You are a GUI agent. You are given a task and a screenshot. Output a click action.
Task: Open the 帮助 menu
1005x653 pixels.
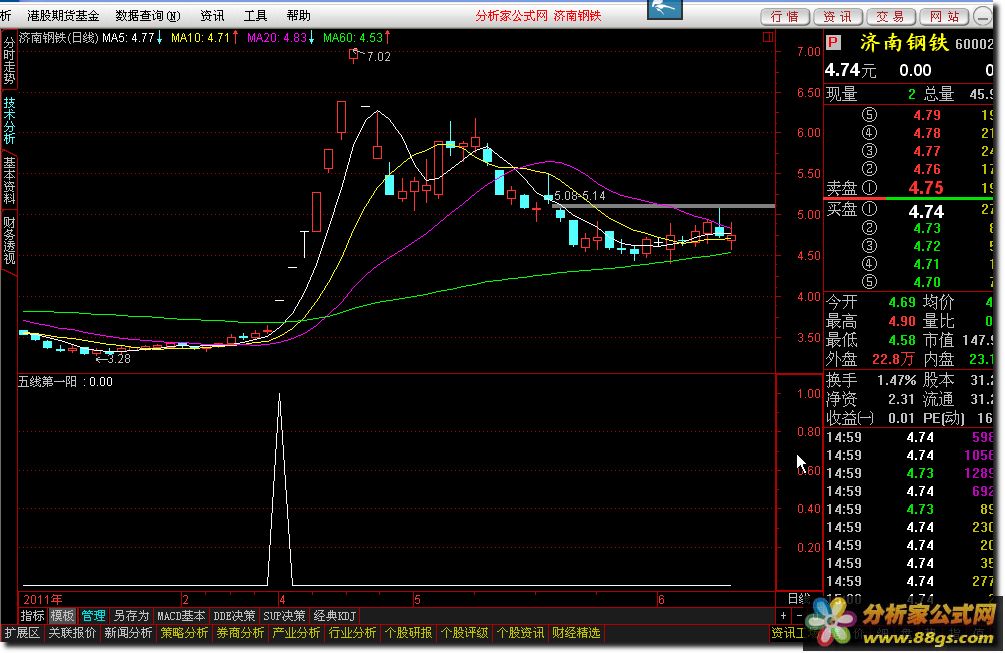299,15
